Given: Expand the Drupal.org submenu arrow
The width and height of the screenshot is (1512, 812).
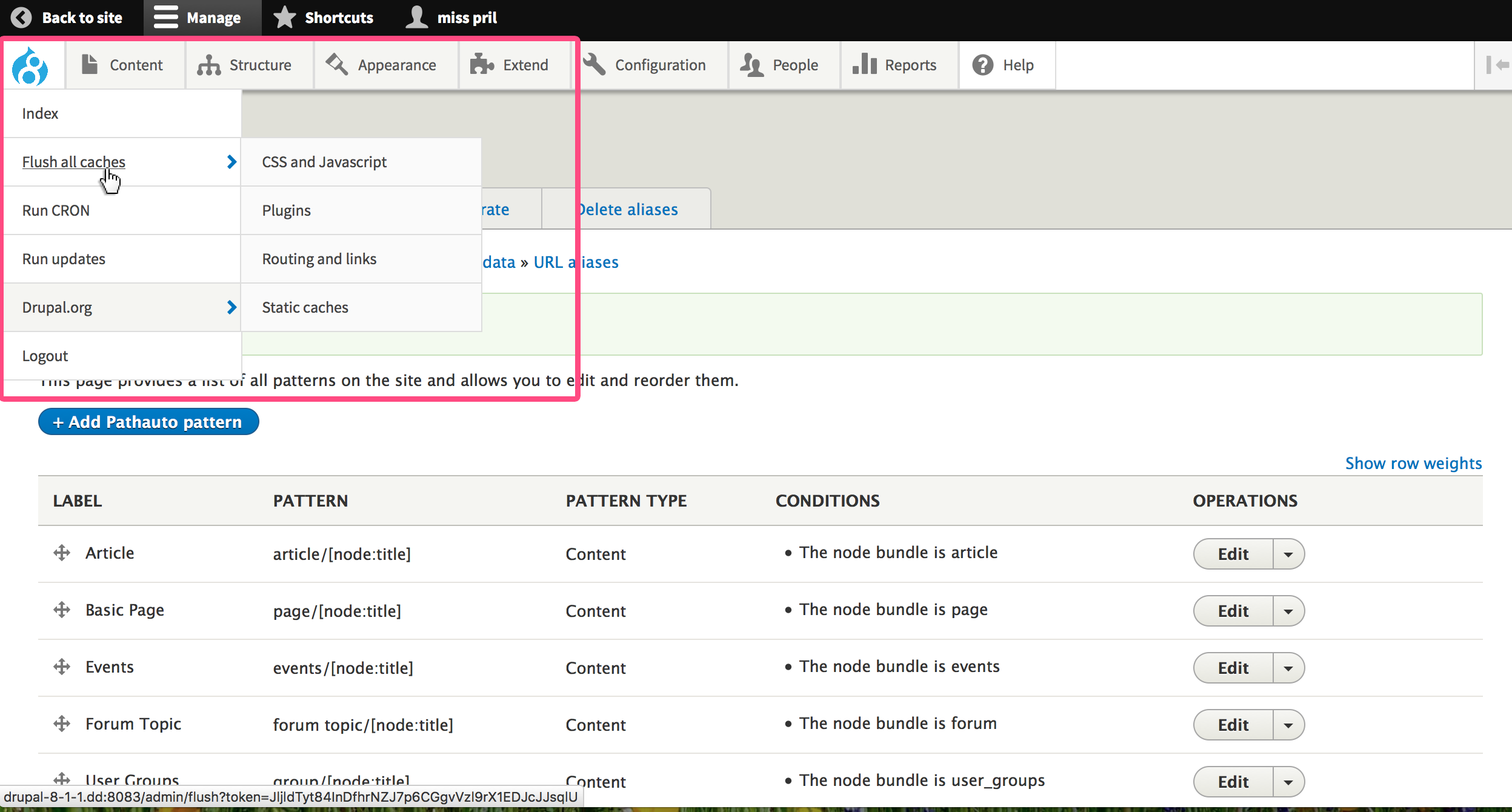Looking at the screenshot, I should coord(231,307).
